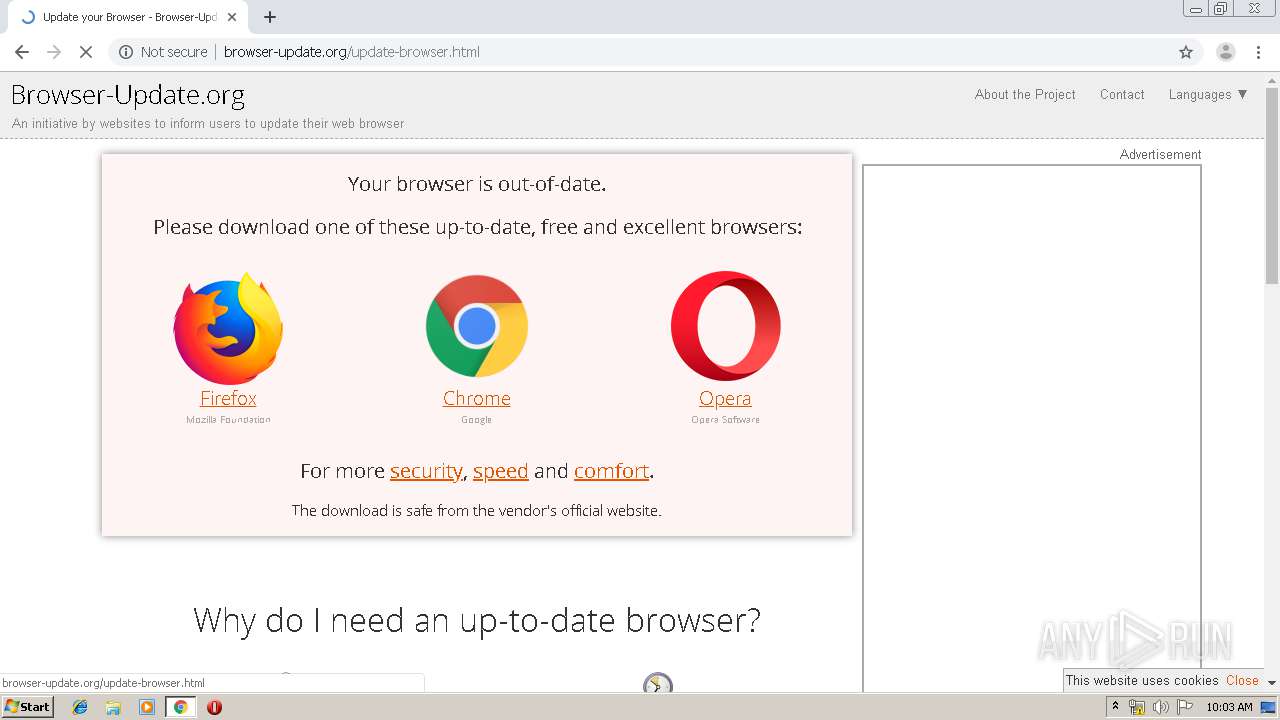Image resolution: width=1280 pixels, height=720 pixels.
Task: Stop loading the page with X button
Action: click(x=86, y=52)
